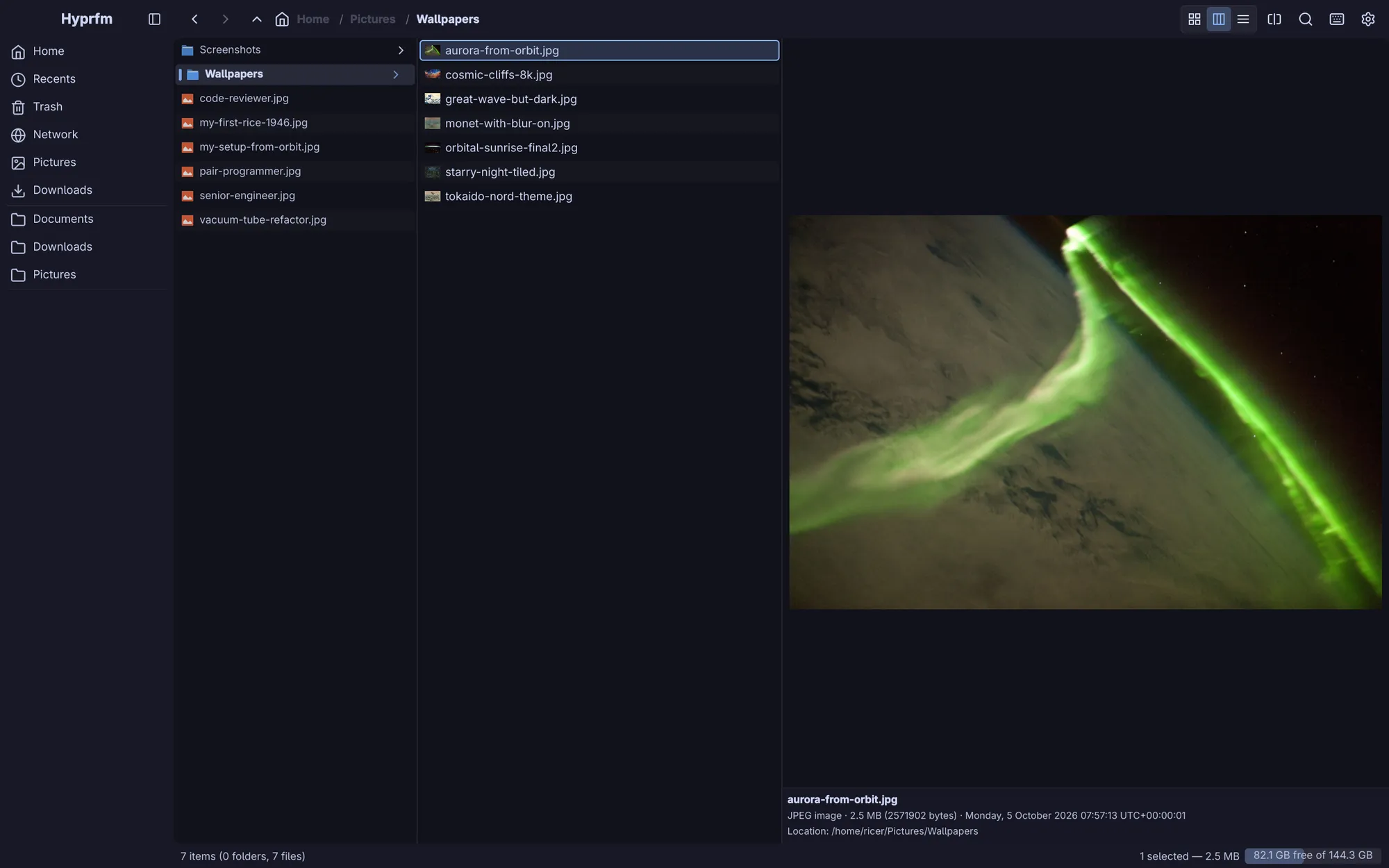The image size is (1389, 868).
Task: Click the aurora preview image
Action: coord(1086,412)
